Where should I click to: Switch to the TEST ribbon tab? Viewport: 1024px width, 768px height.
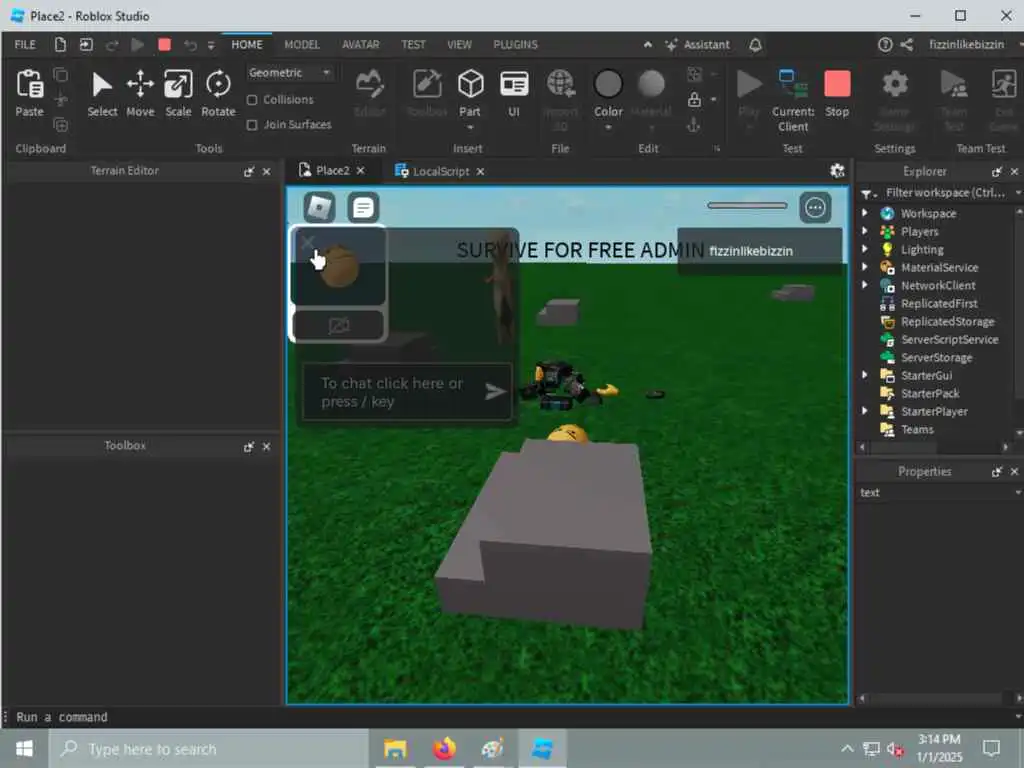(x=413, y=44)
